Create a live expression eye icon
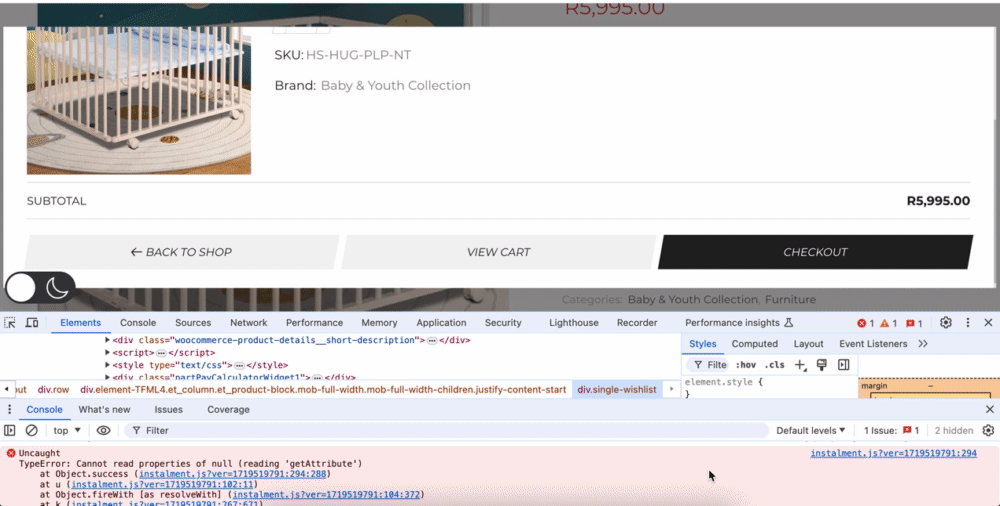The image size is (1000, 506). [x=103, y=431]
